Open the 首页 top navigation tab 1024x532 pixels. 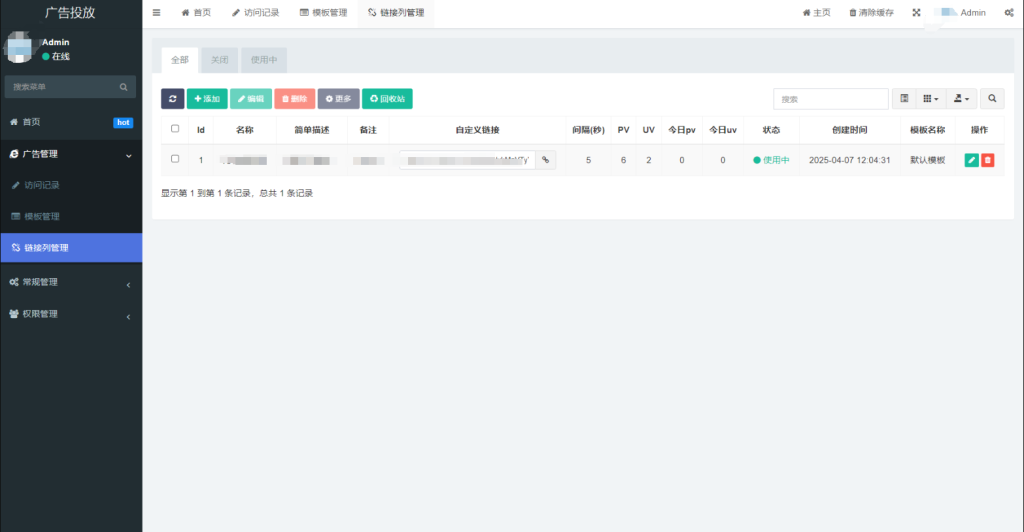(196, 12)
